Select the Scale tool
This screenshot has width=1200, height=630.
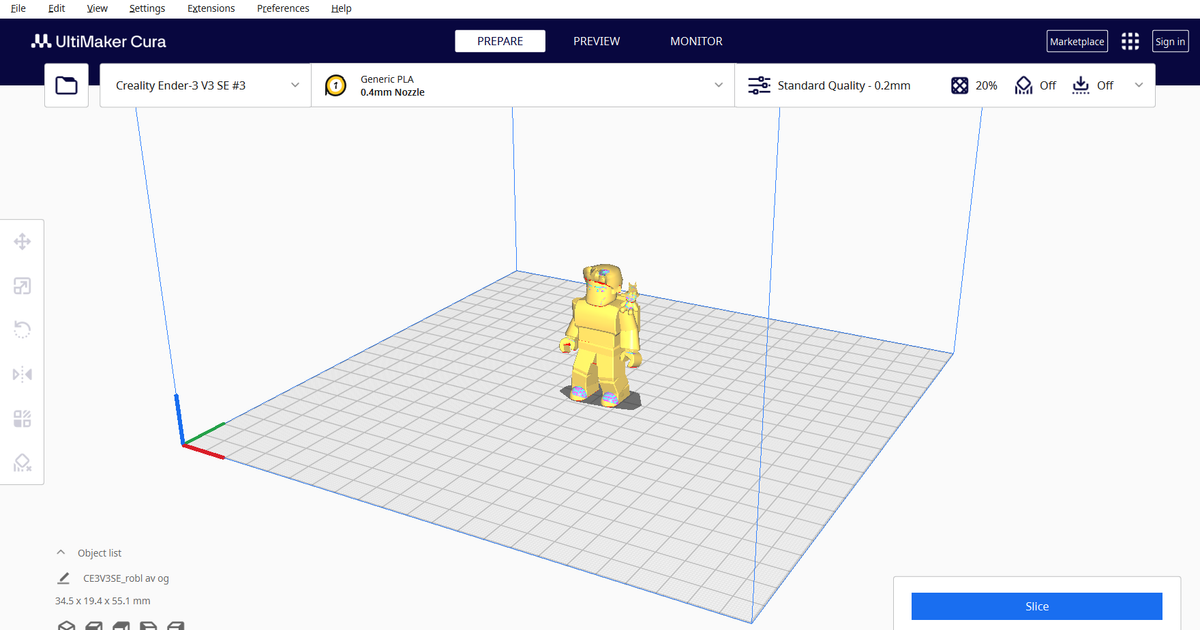click(22, 287)
